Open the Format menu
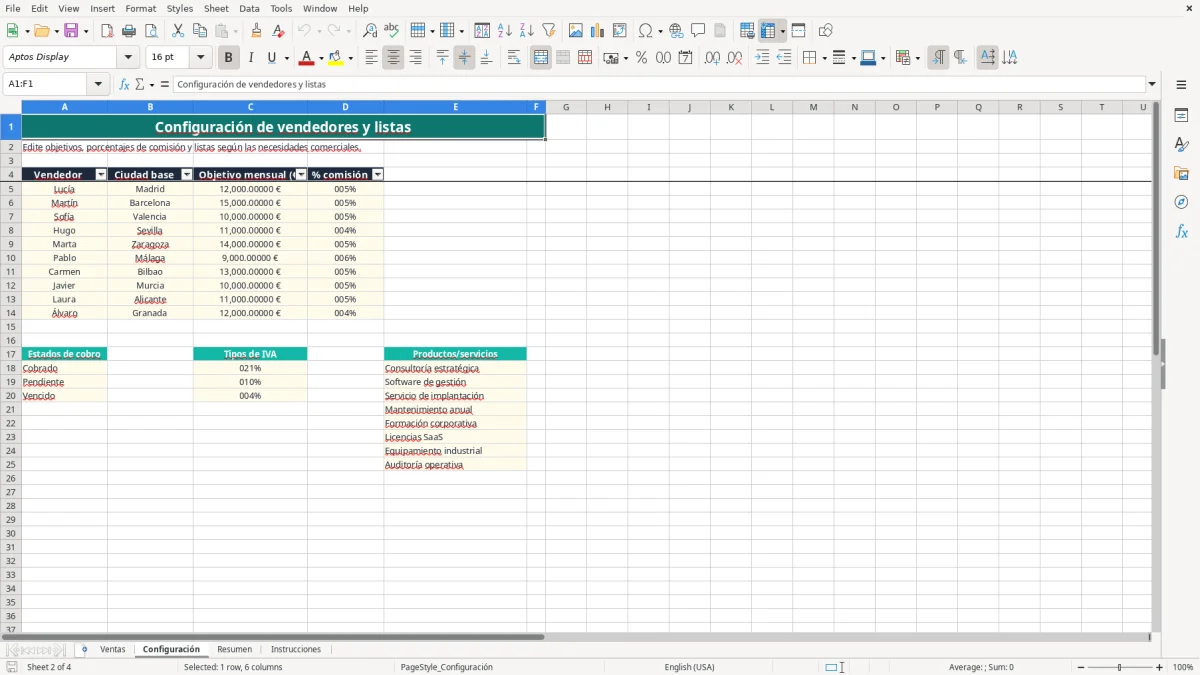Image resolution: width=1200 pixels, height=675 pixels. [x=140, y=8]
